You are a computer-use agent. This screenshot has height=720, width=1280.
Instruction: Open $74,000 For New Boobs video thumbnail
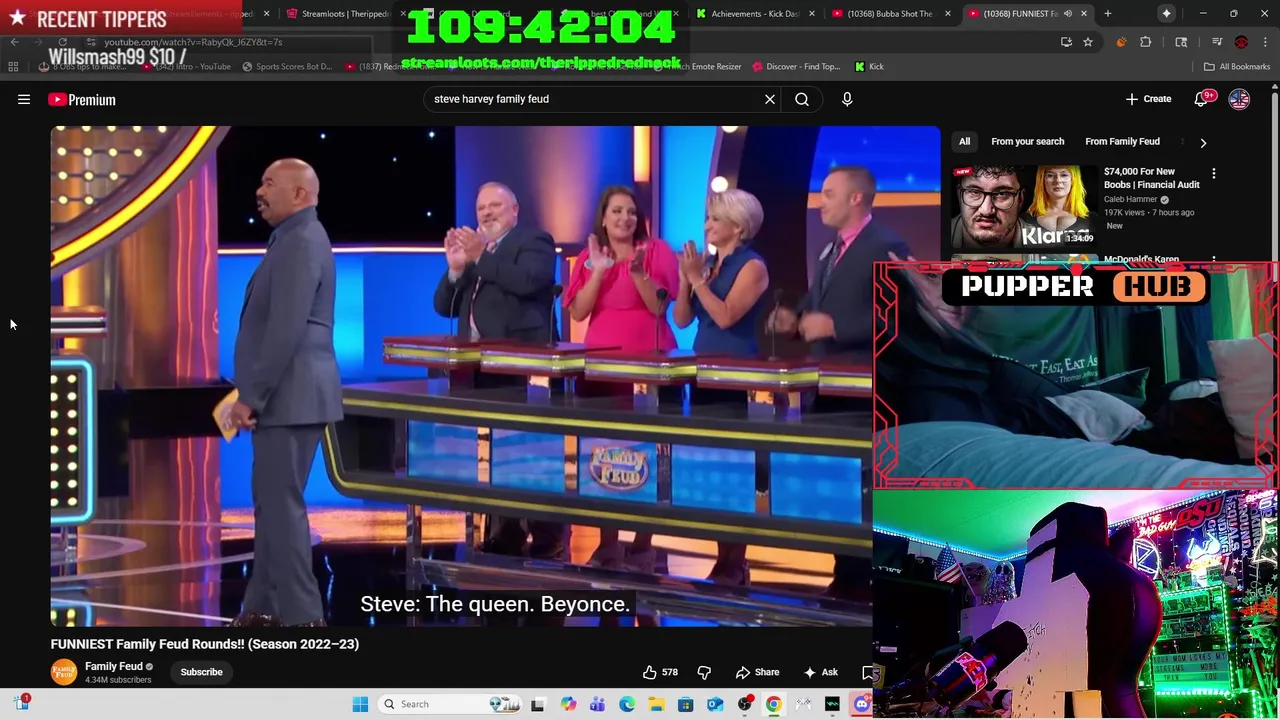(1023, 205)
